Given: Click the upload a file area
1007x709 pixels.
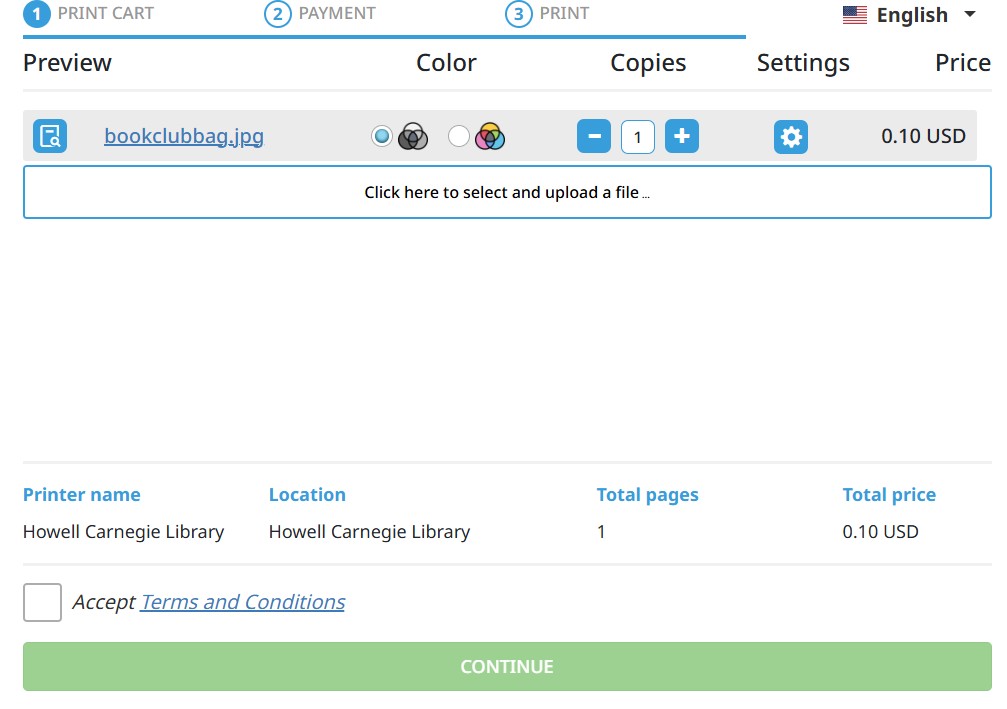Looking at the screenshot, I should pos(506,192).
